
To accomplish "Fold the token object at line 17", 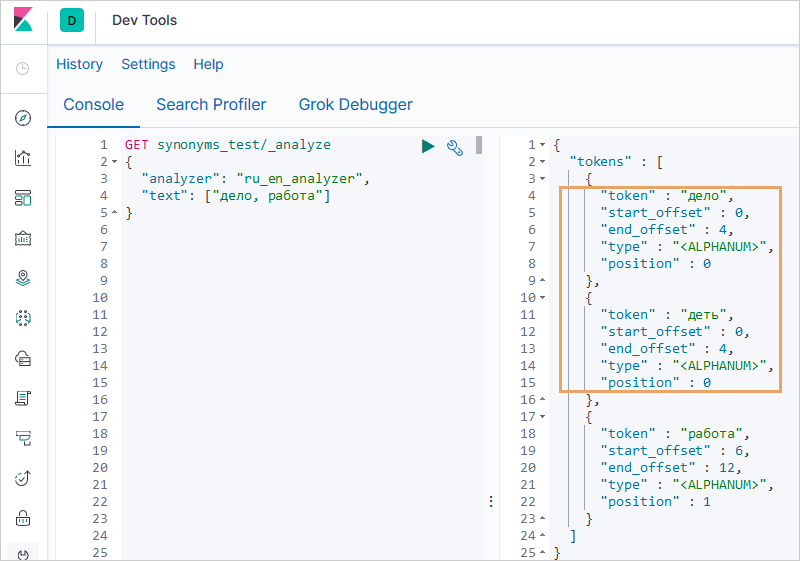I will tap(542, 417).
